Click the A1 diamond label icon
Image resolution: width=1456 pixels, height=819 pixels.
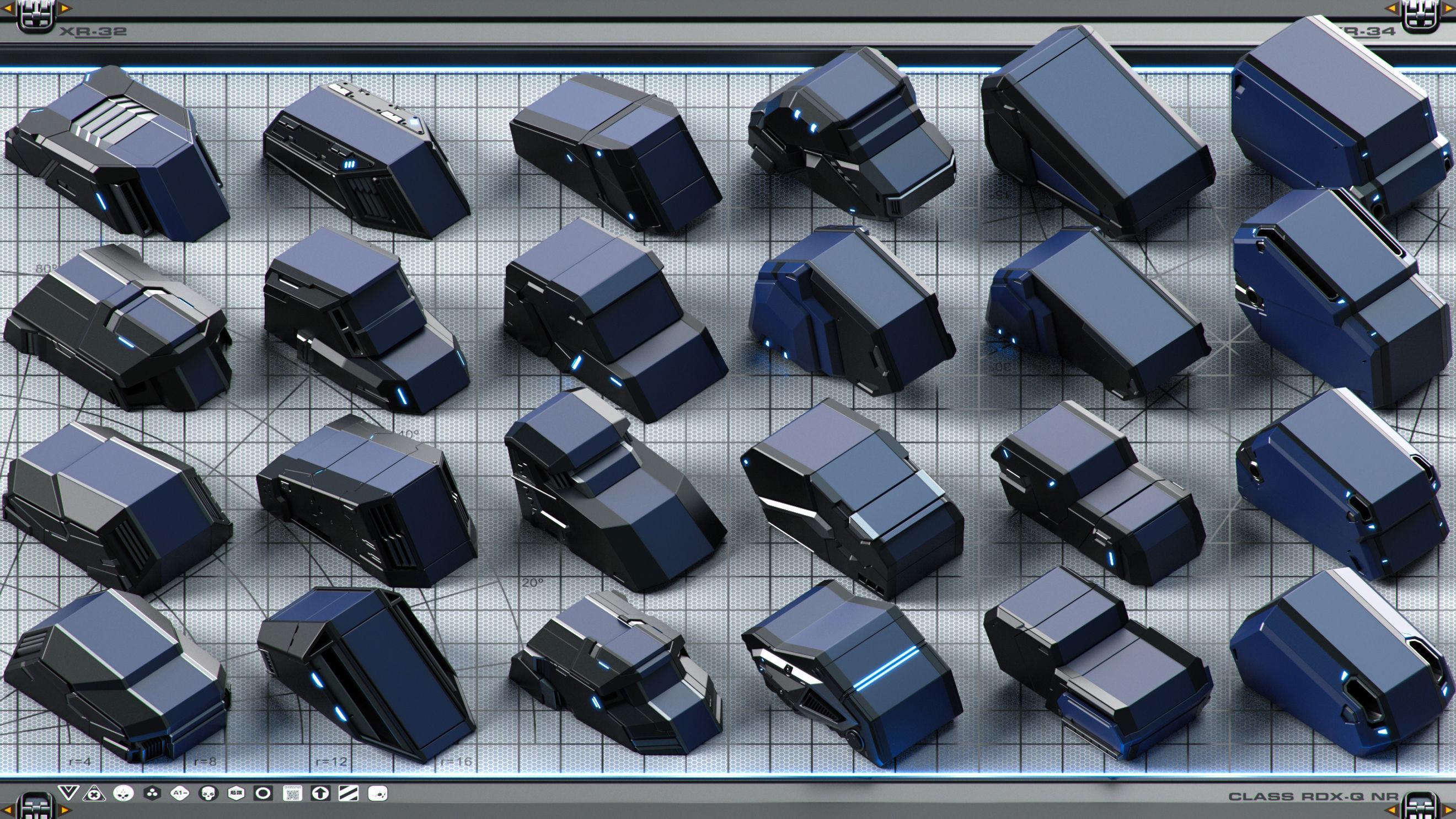click(x=180, y=794)
